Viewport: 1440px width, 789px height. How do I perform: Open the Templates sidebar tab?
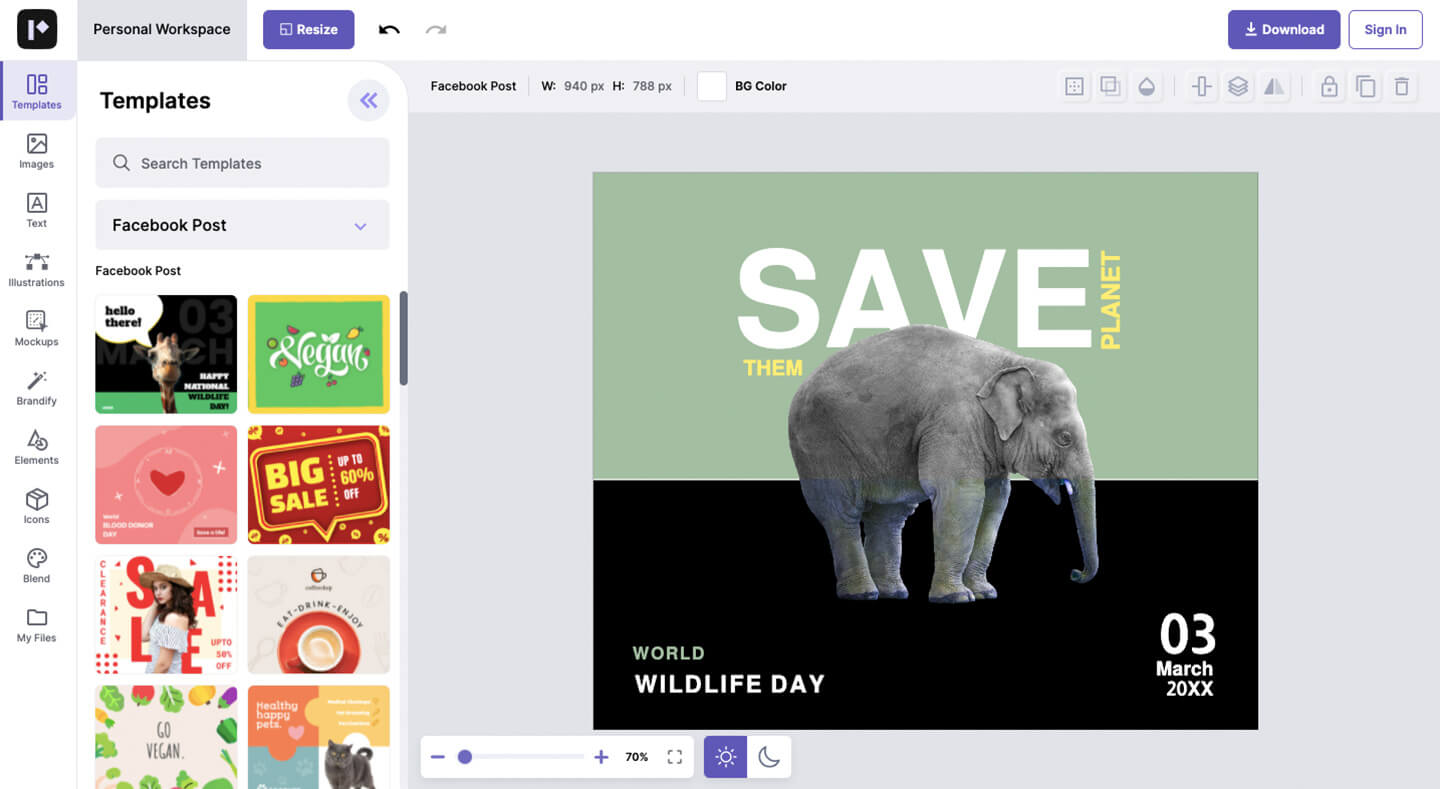37,91
